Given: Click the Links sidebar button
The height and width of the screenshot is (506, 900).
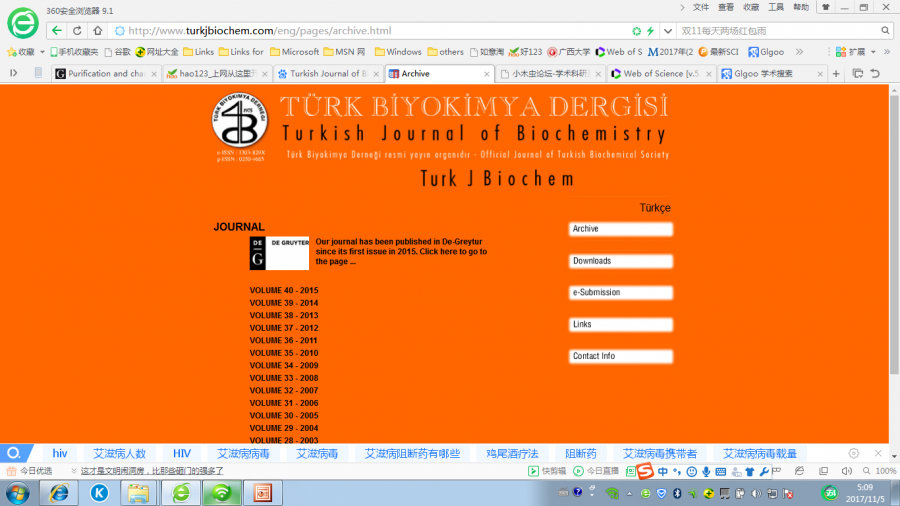Looking at the screenshot, I should tap(620, 325).
